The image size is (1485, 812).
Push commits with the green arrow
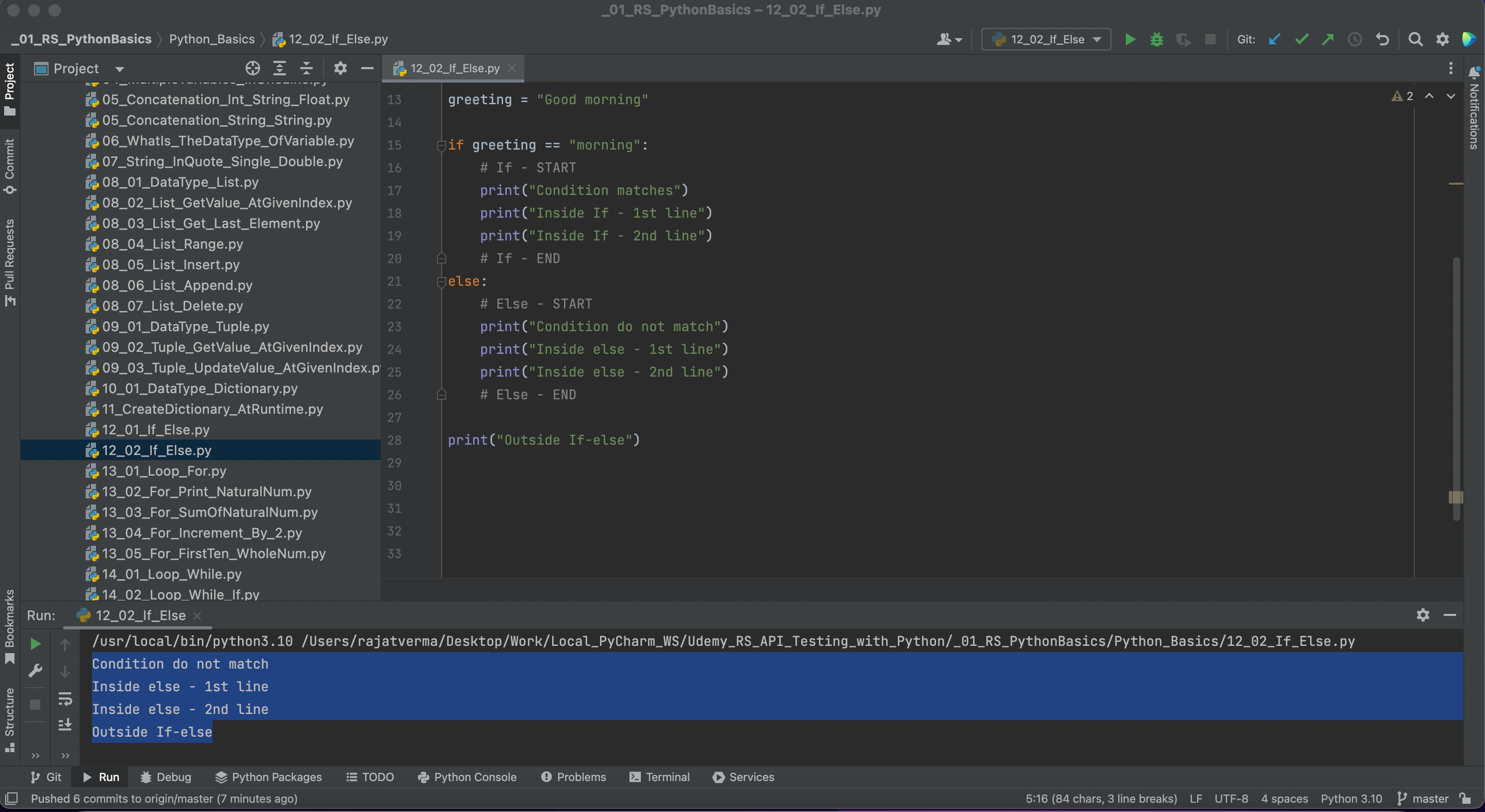coord(1328,39)
